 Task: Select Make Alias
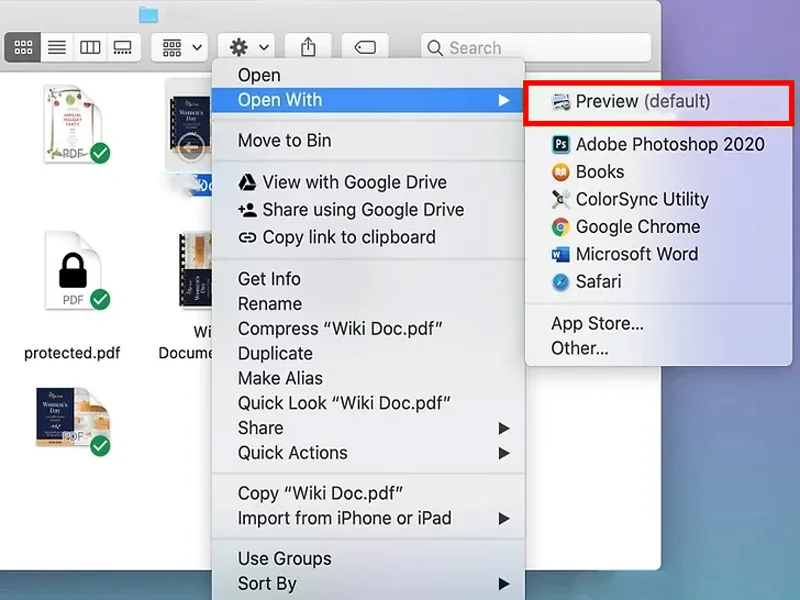pyautogui.click(x=368, y=379)
